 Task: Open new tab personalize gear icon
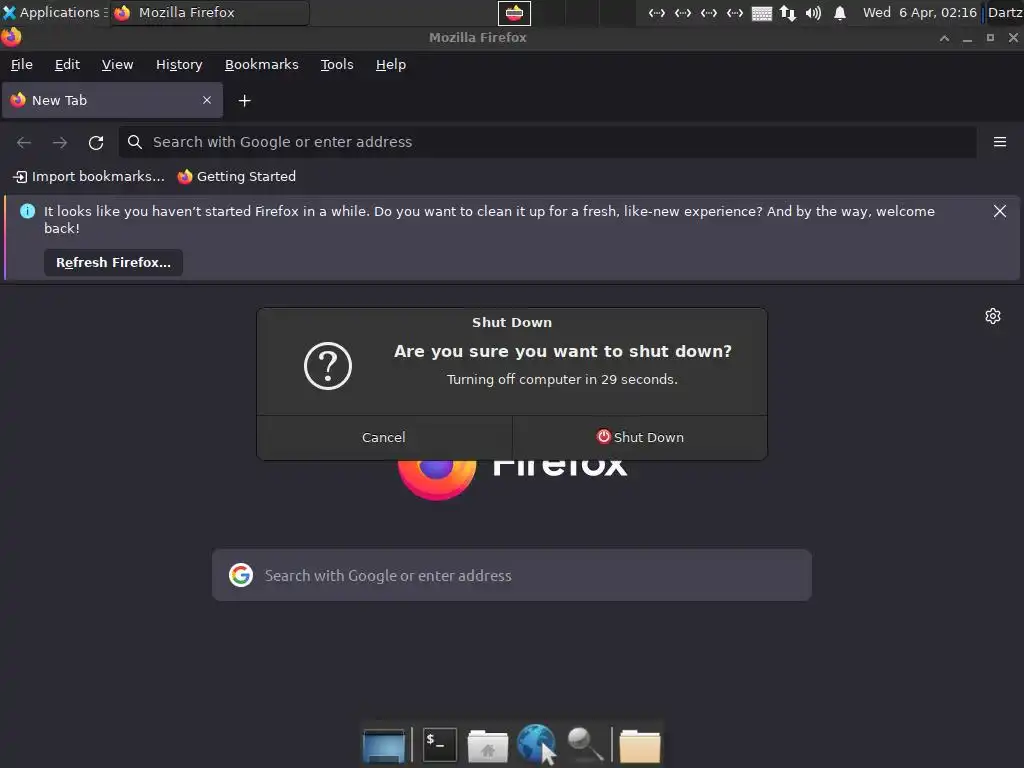coord(993,316)
